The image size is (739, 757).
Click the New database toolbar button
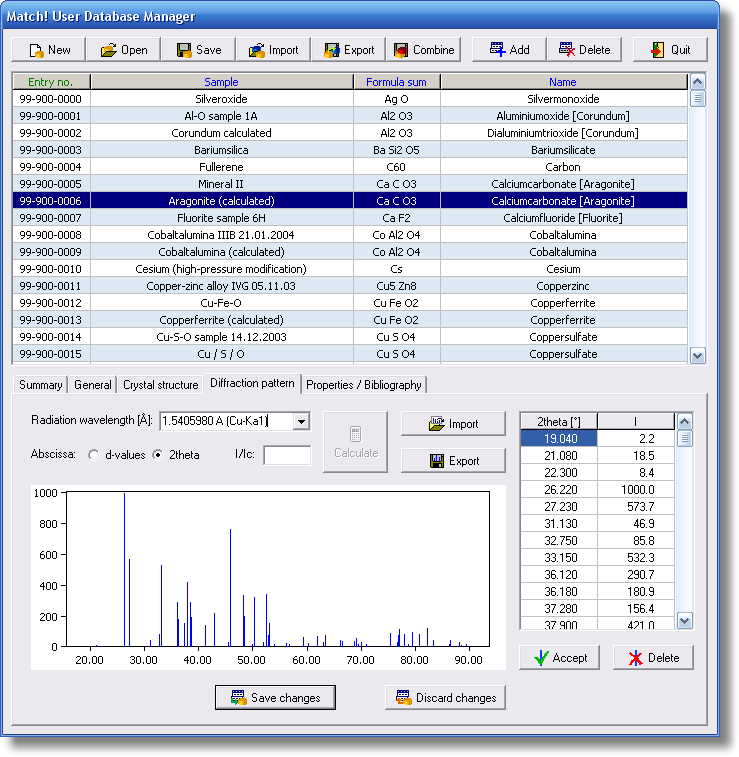pos(48,50)
